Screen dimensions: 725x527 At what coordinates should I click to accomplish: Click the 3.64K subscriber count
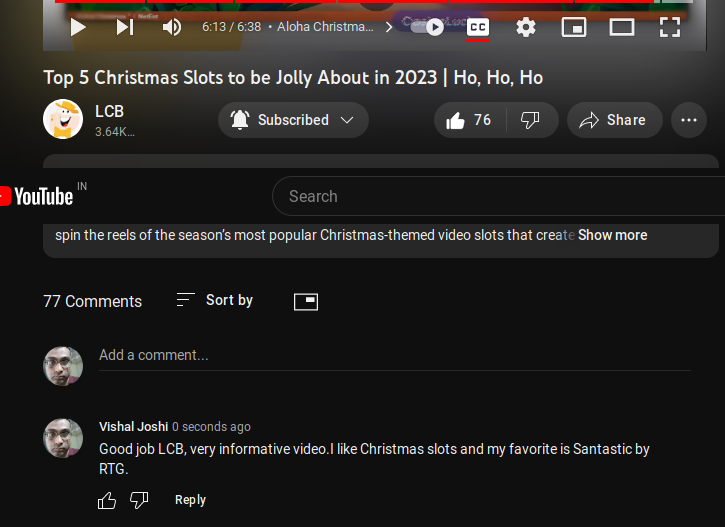point(115,132)
